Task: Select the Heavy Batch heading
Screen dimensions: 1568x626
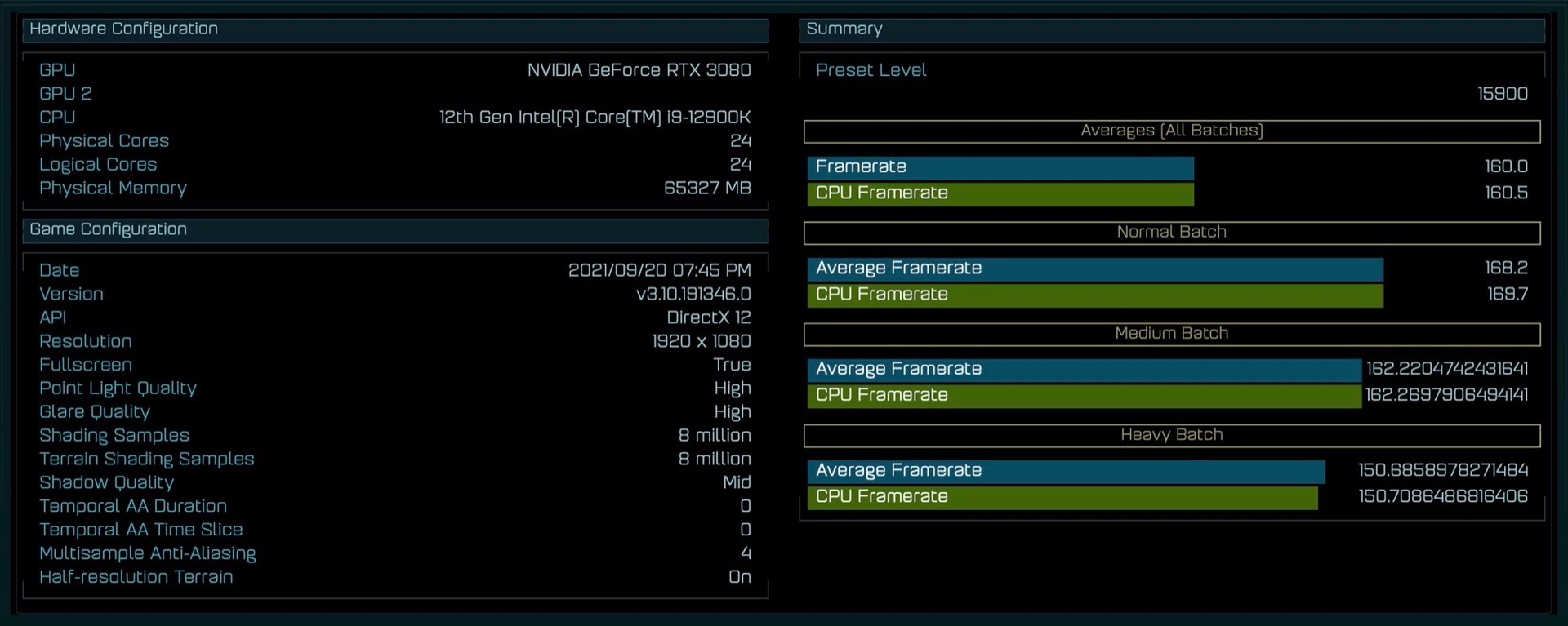Action: tap(1171, 434)
